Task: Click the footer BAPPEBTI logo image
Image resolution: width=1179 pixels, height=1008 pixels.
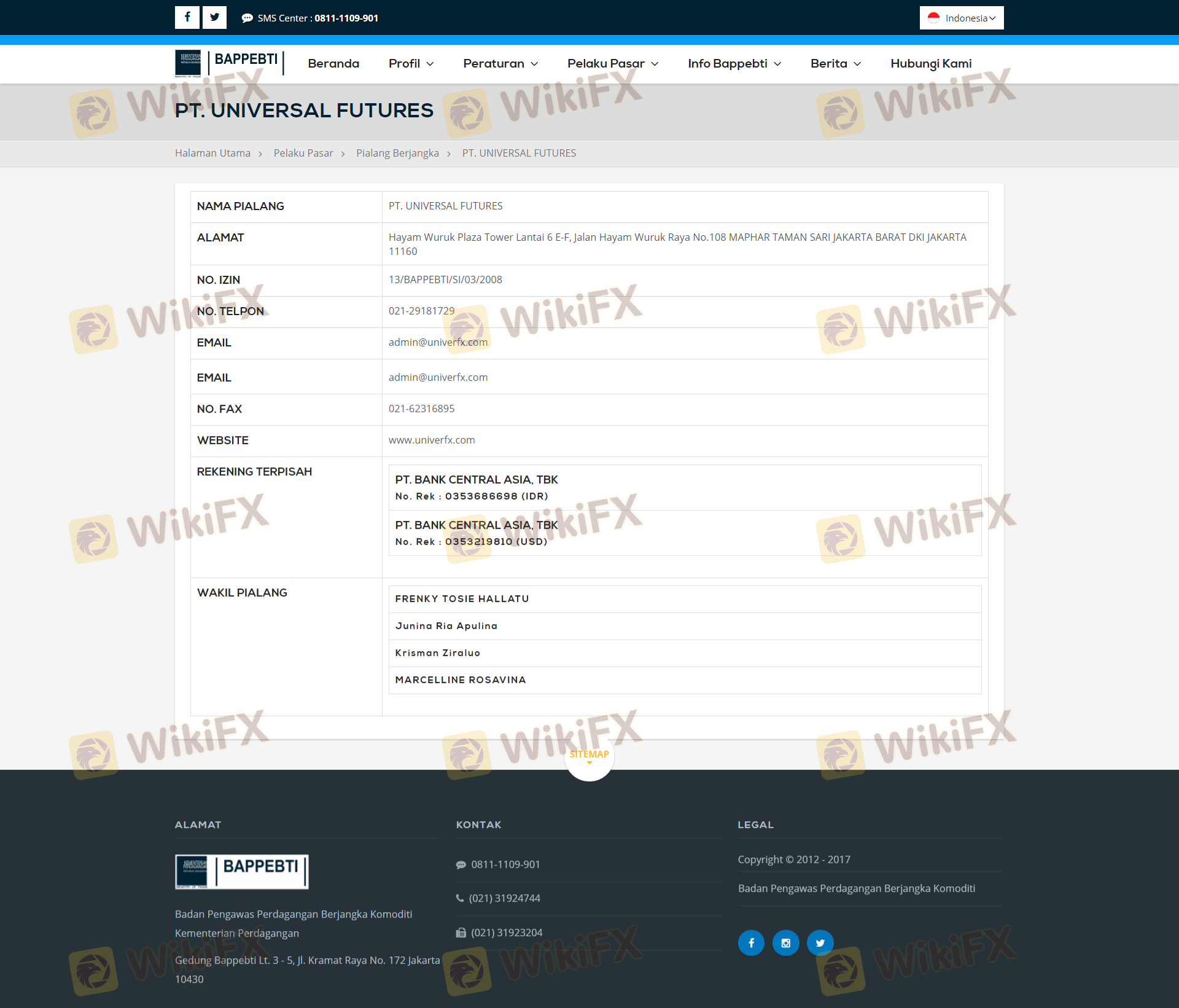Action: click(241, 871)
